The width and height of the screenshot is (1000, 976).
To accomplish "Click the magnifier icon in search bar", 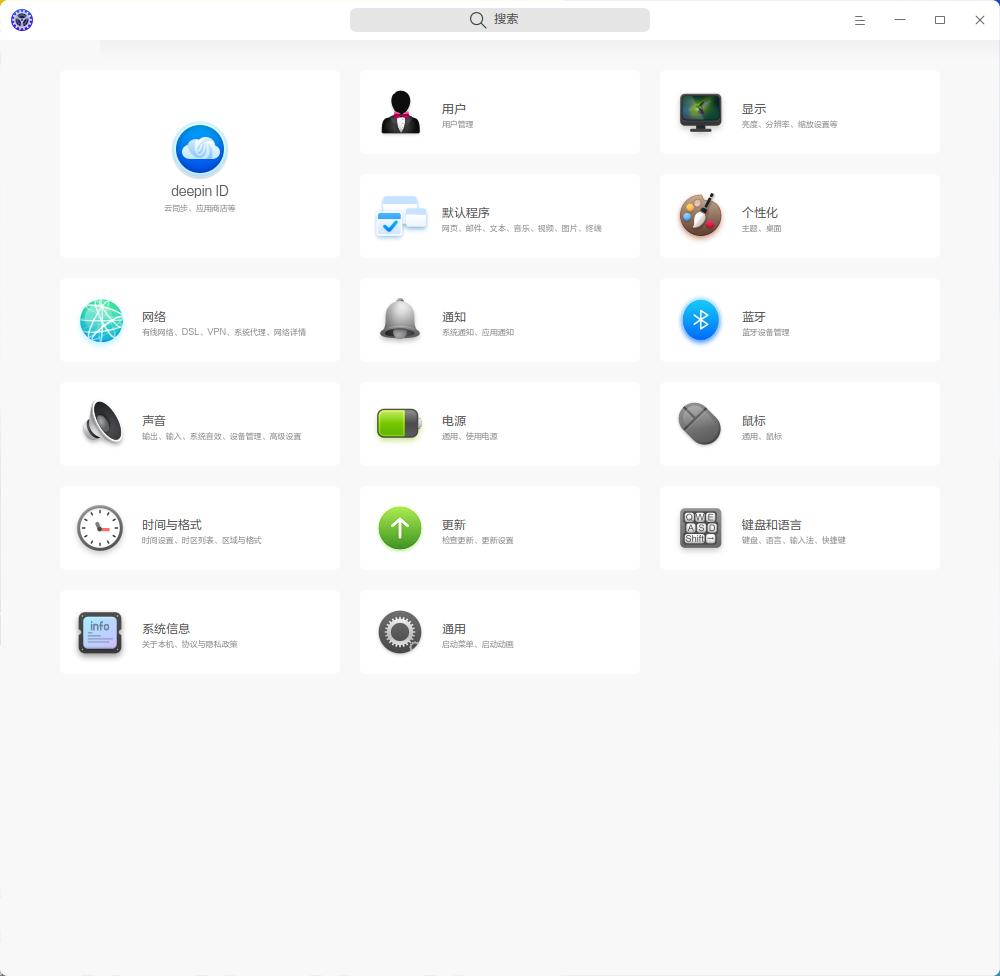I will coord(478,20).
